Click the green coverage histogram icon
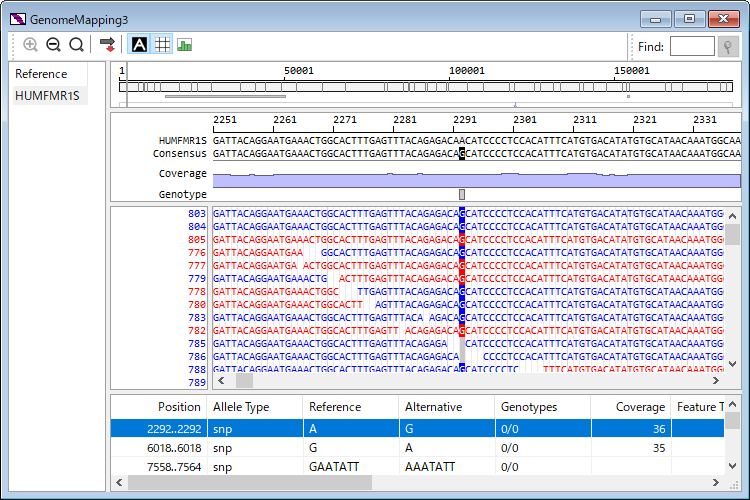The width and height of the screenshot is (750, 500). (185, 45)
